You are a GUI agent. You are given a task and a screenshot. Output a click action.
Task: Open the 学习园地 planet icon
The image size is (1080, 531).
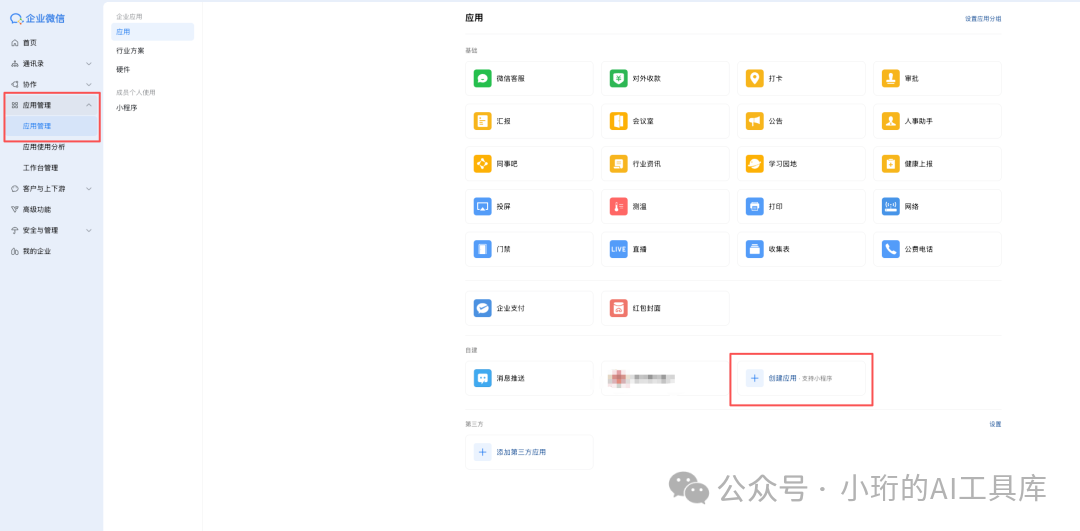coord(755,164)
